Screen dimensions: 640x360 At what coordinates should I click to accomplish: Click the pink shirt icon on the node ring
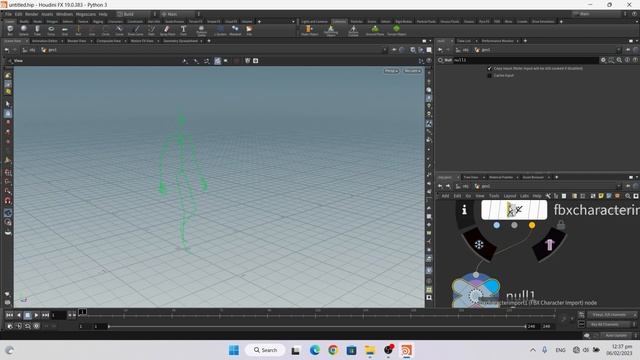coord(549,244)
